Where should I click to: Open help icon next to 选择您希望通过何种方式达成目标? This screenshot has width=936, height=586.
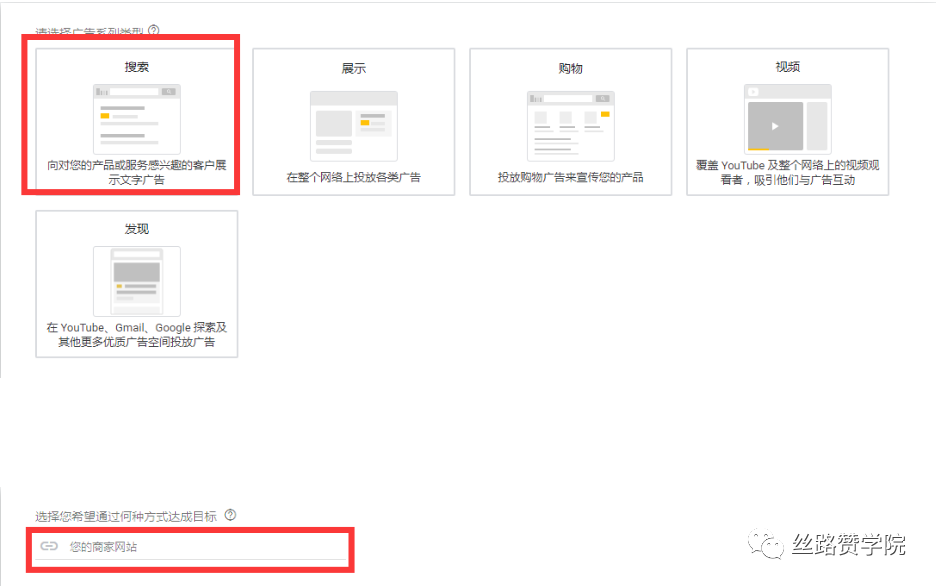[230, 515]
